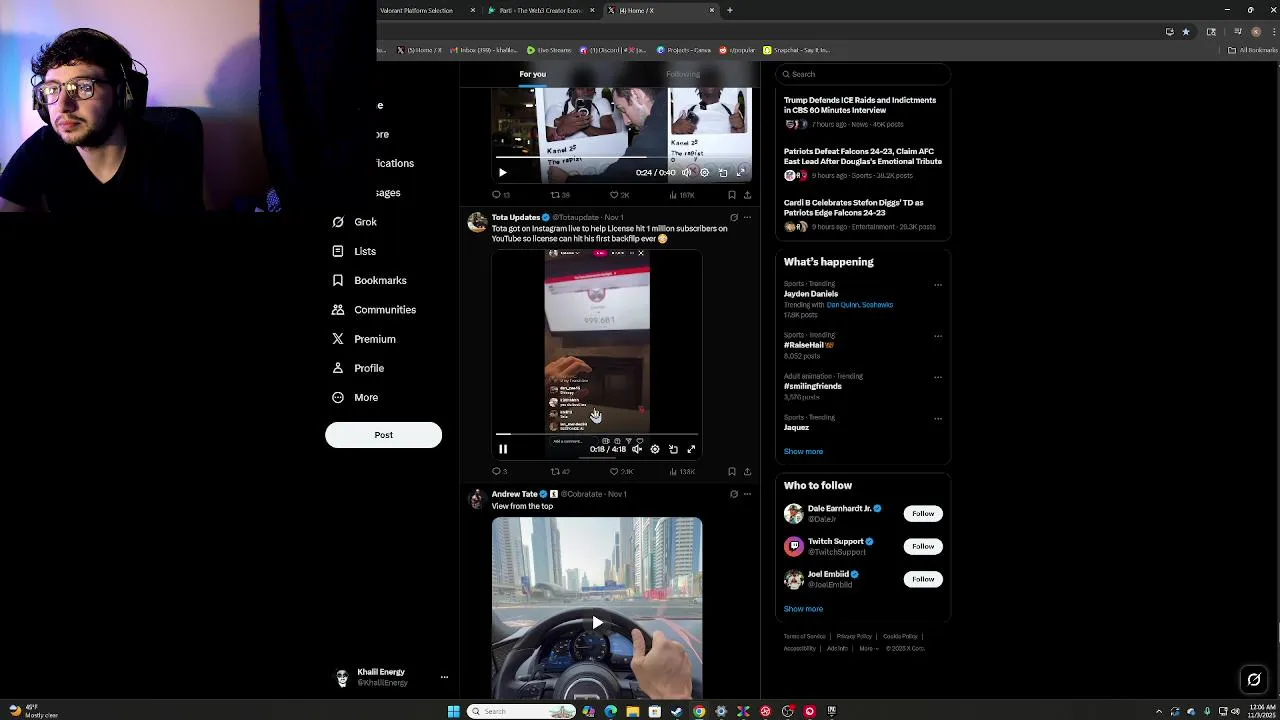Seek on the top 0:40 video progress bar

click(621, 158)
